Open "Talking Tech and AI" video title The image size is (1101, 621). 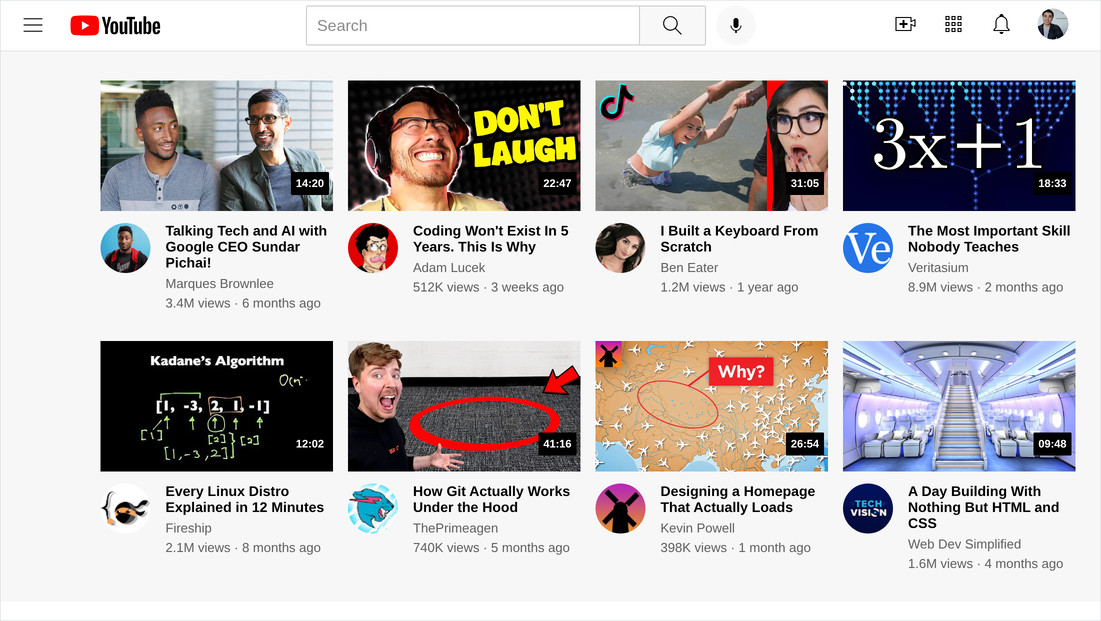click(x=246, y=247)
